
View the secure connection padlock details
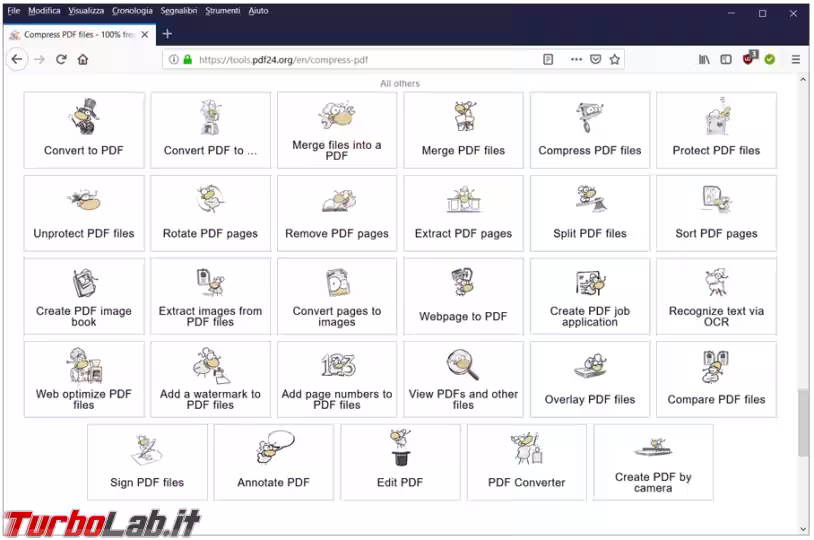point(188,60)
